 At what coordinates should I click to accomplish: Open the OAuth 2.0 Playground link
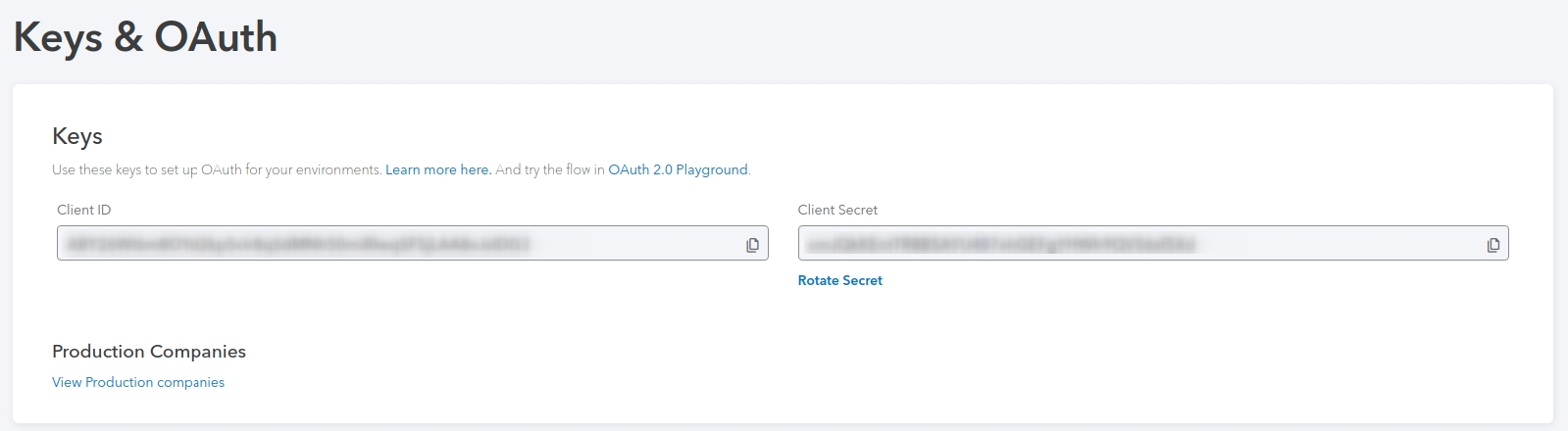(x=678, y=169)
